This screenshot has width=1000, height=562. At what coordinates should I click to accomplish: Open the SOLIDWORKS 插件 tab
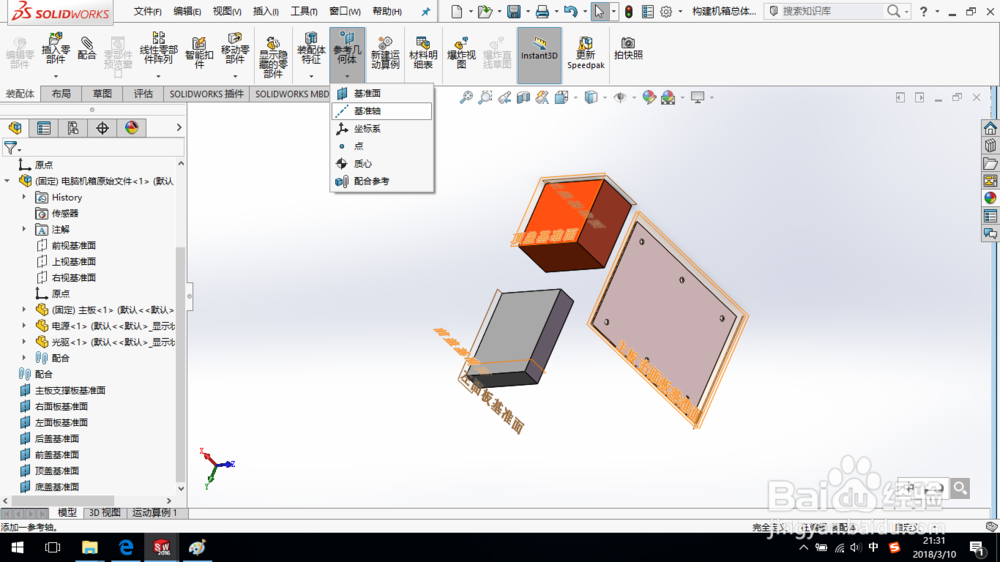tap(207, 94)
